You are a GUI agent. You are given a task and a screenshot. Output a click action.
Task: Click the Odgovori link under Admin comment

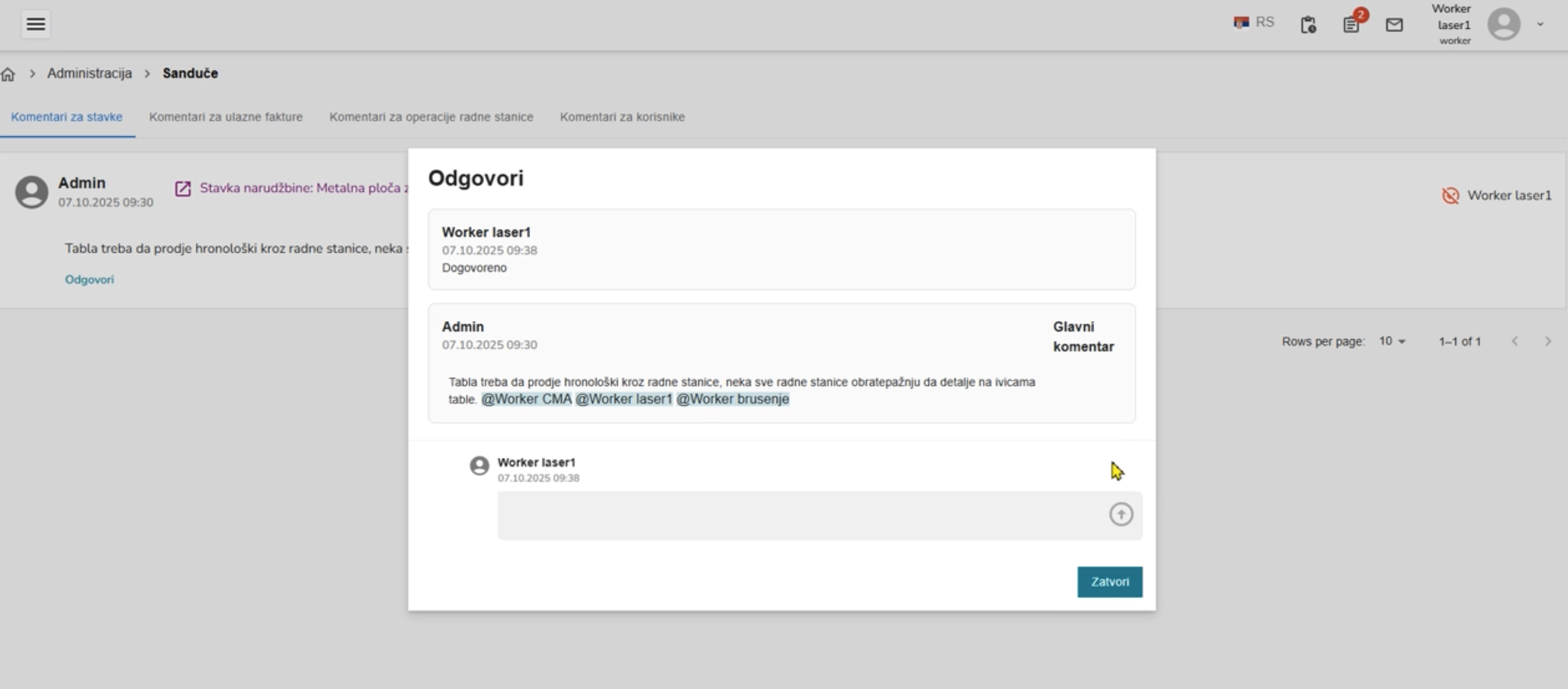click(x=89, y=279)
